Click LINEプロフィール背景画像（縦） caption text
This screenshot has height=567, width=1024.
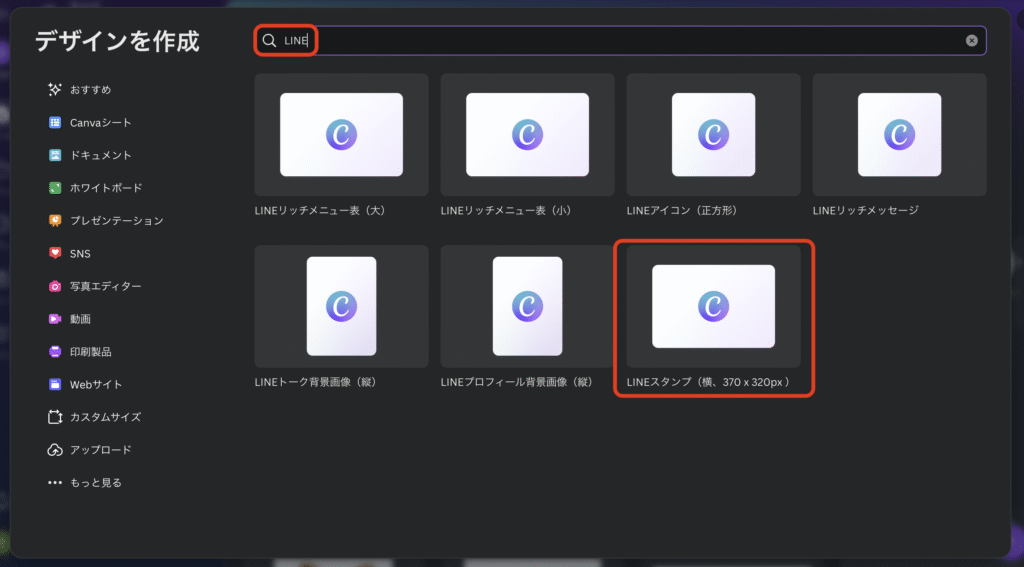[x=517, y=382]
